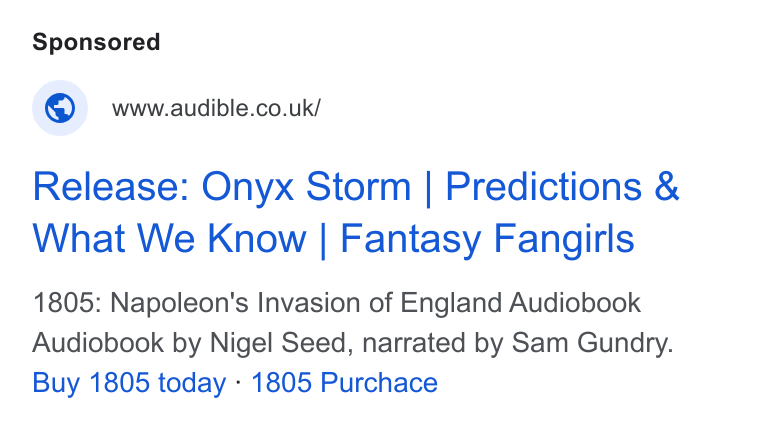This screenshot has height=426, width=760.
Task: Click the 'Predictions &' part of the headline
Action: (x=562, y=187)
